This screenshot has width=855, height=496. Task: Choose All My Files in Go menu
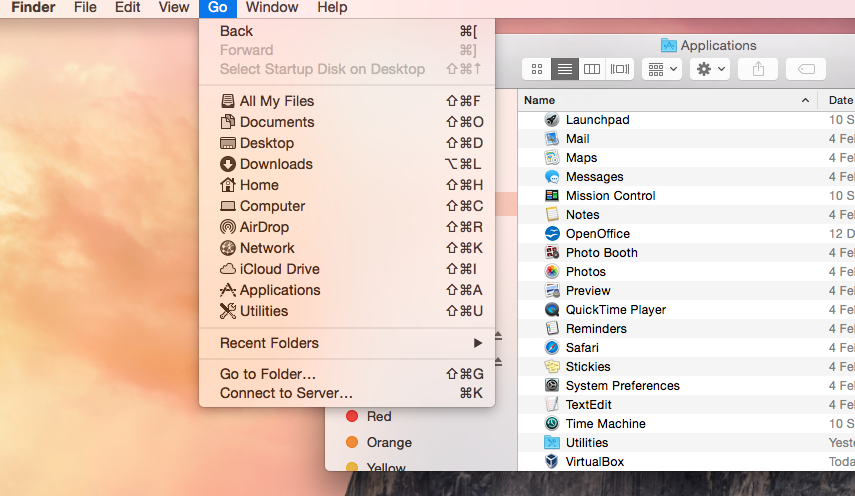[347, 101]
